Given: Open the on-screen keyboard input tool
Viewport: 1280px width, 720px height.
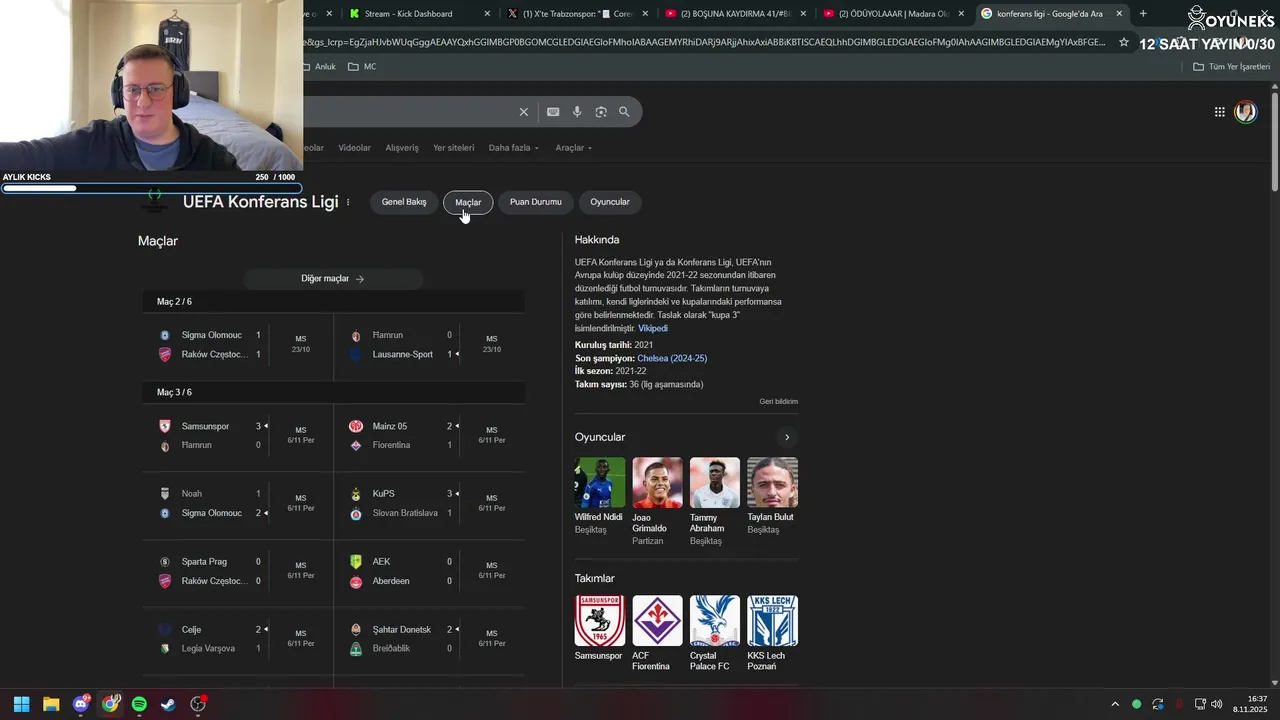Looking at the screenshot, I should 553,112.
